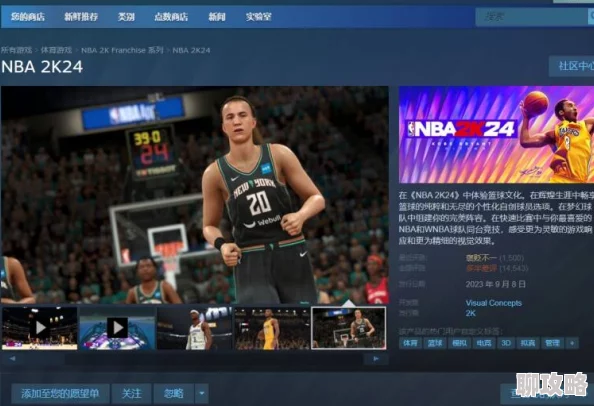594x406 pixels.
Task: Click the NBA 2K24 breadcrumb link
Action: [x=191, y=50]
